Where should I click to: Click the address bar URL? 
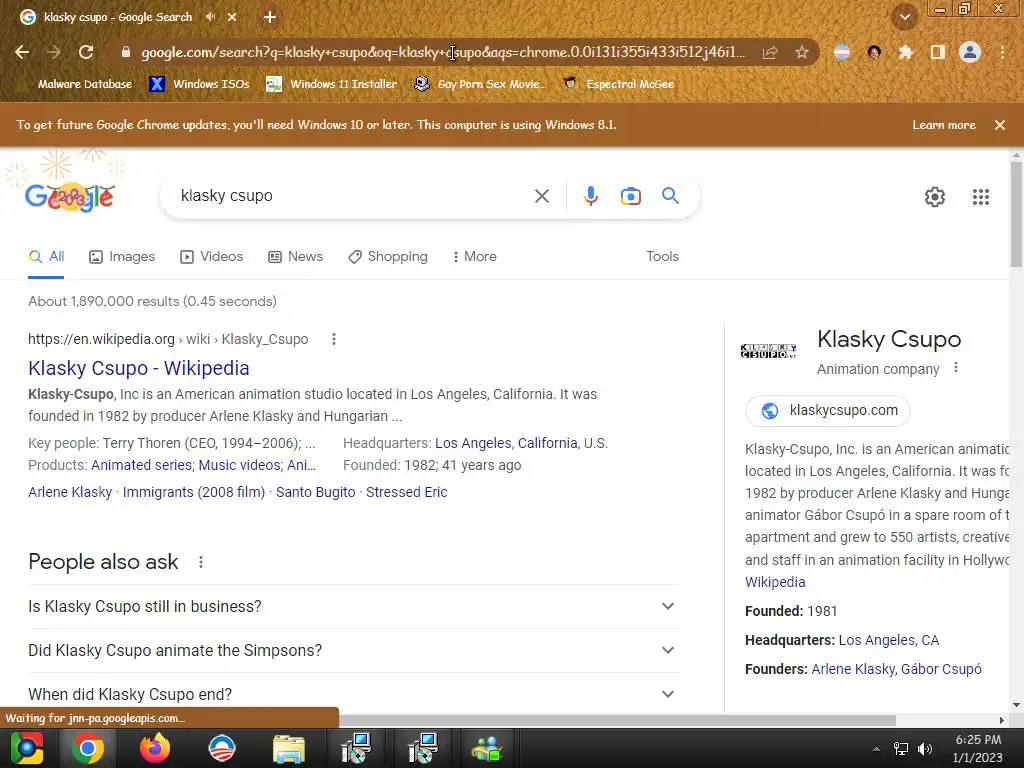[x=443, y=52]
